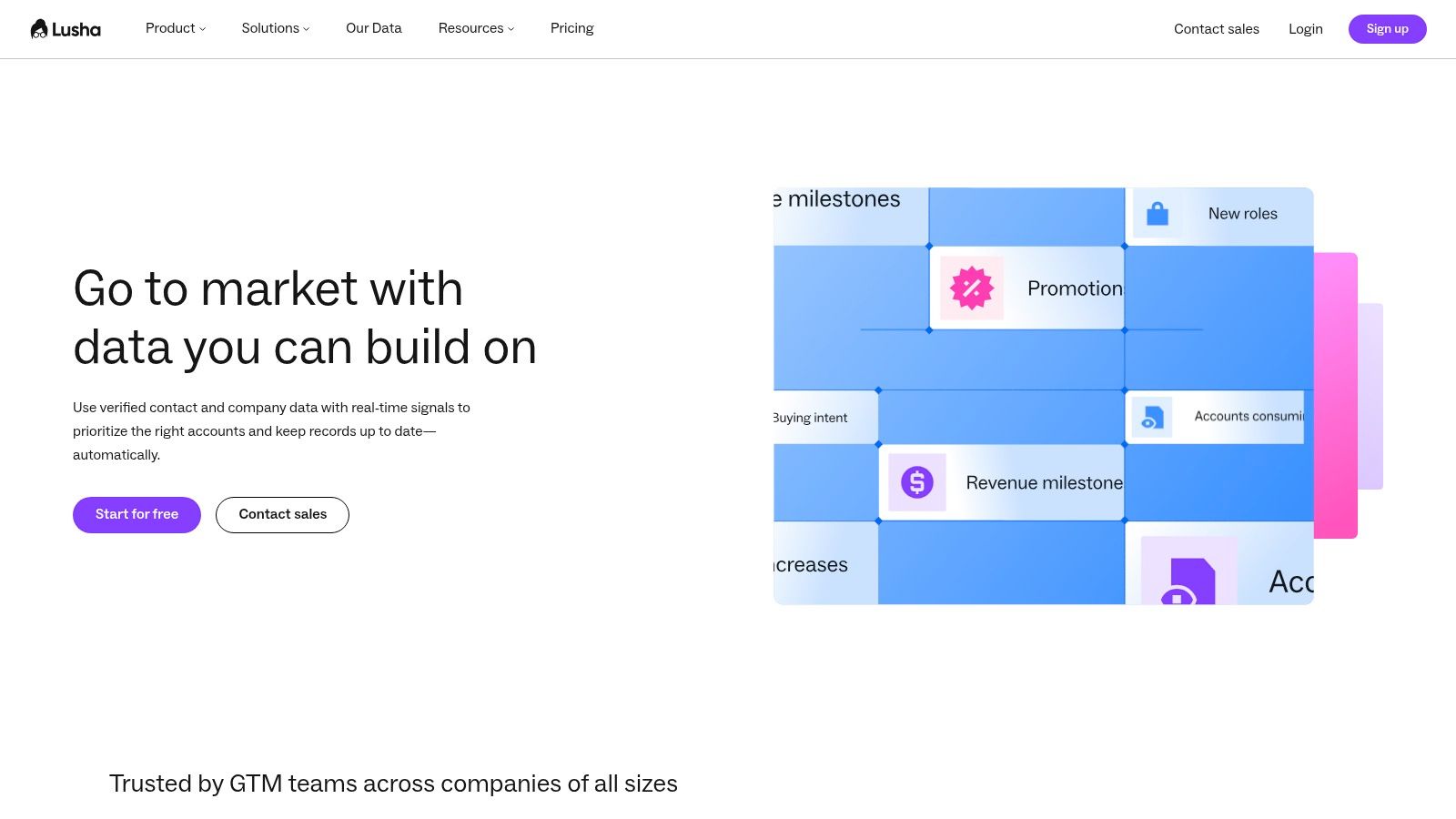Go to the Login page
Screen dimensions: 1456x819
pos(1306,29)
